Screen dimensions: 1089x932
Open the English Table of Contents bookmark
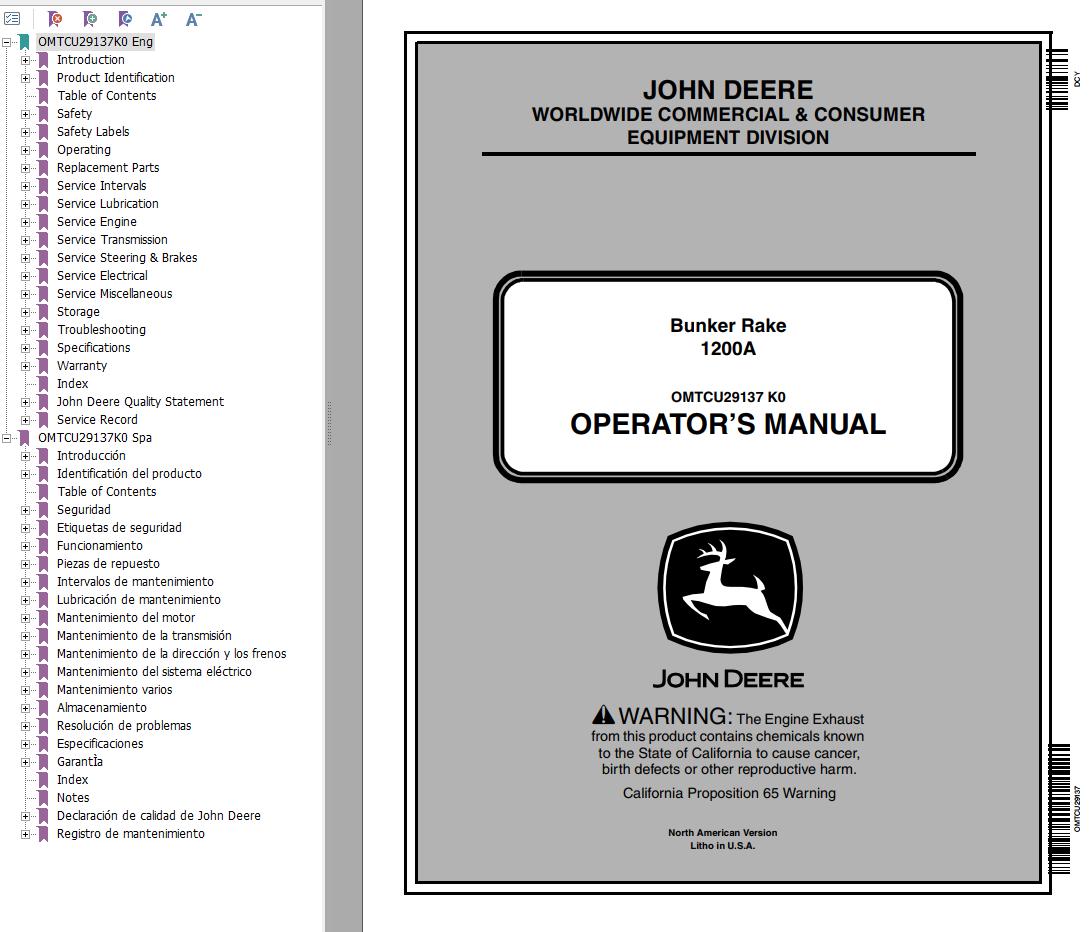(x=106, y=96)
